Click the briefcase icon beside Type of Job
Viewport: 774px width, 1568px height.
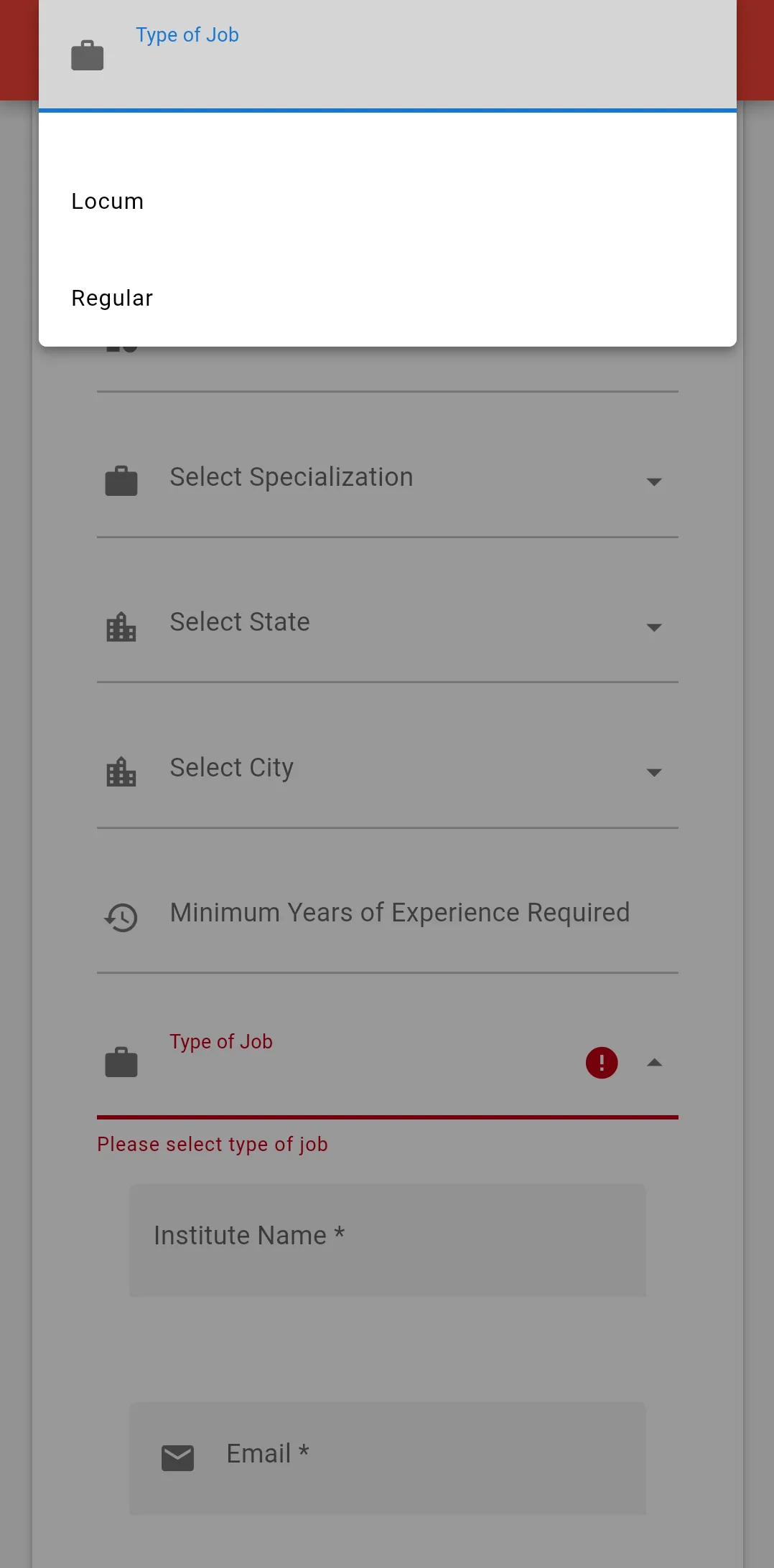click(121, 1063)
